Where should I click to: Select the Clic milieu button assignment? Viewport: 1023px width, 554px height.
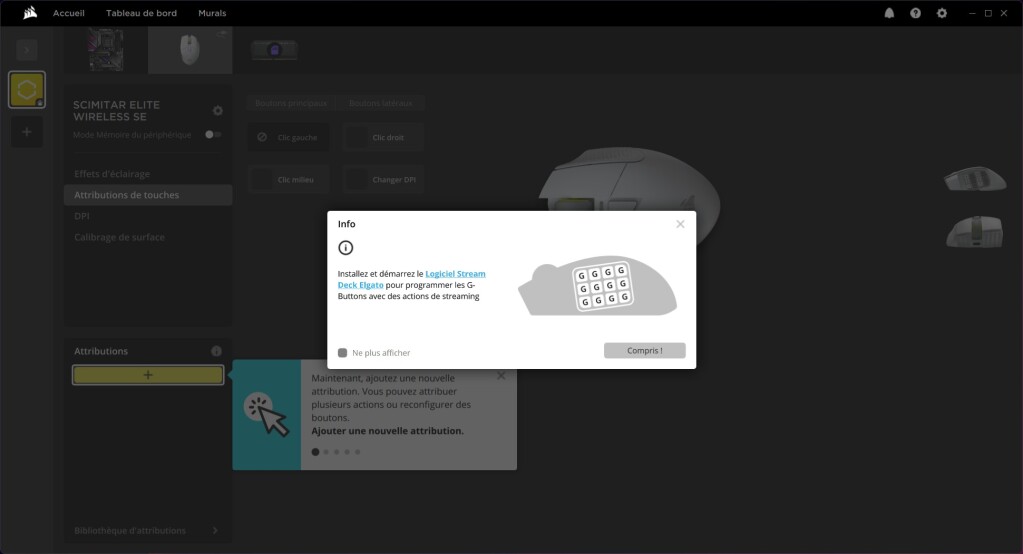pos(288,179)
